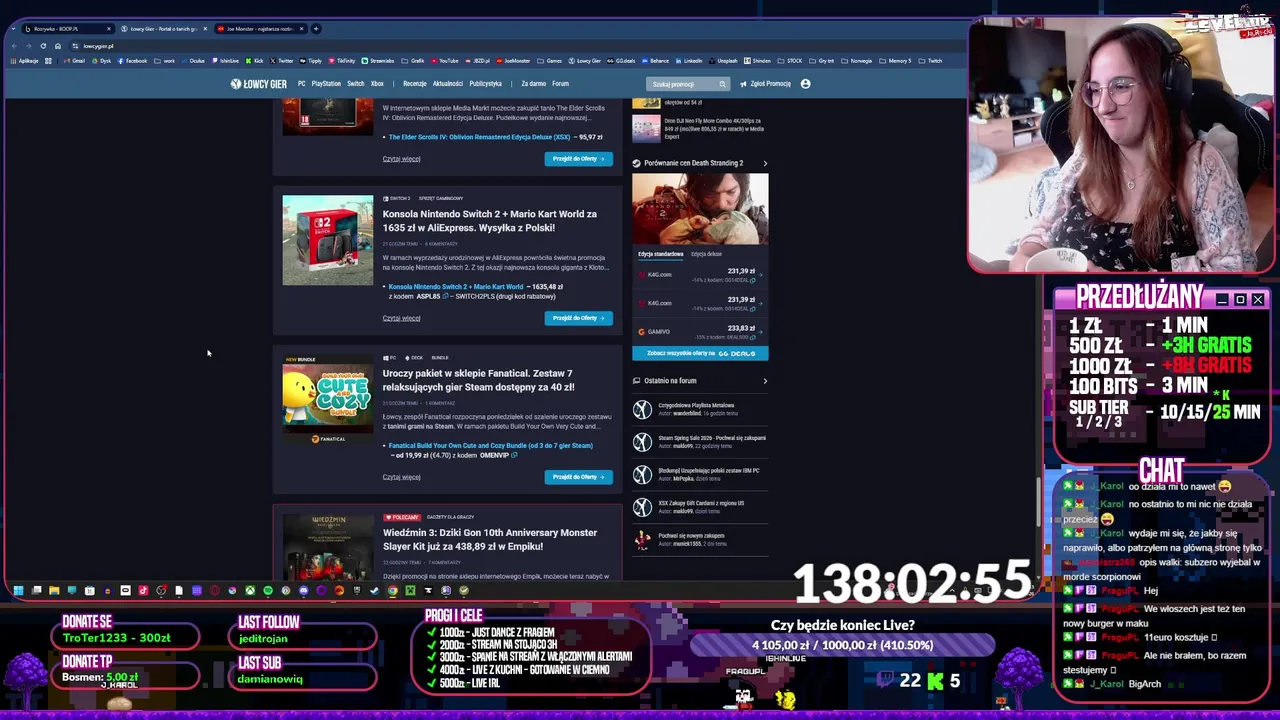Open the Windows Start menu
Viewport: 1280px width, 720px height.
pyautogui.click(x=18, y=590)
